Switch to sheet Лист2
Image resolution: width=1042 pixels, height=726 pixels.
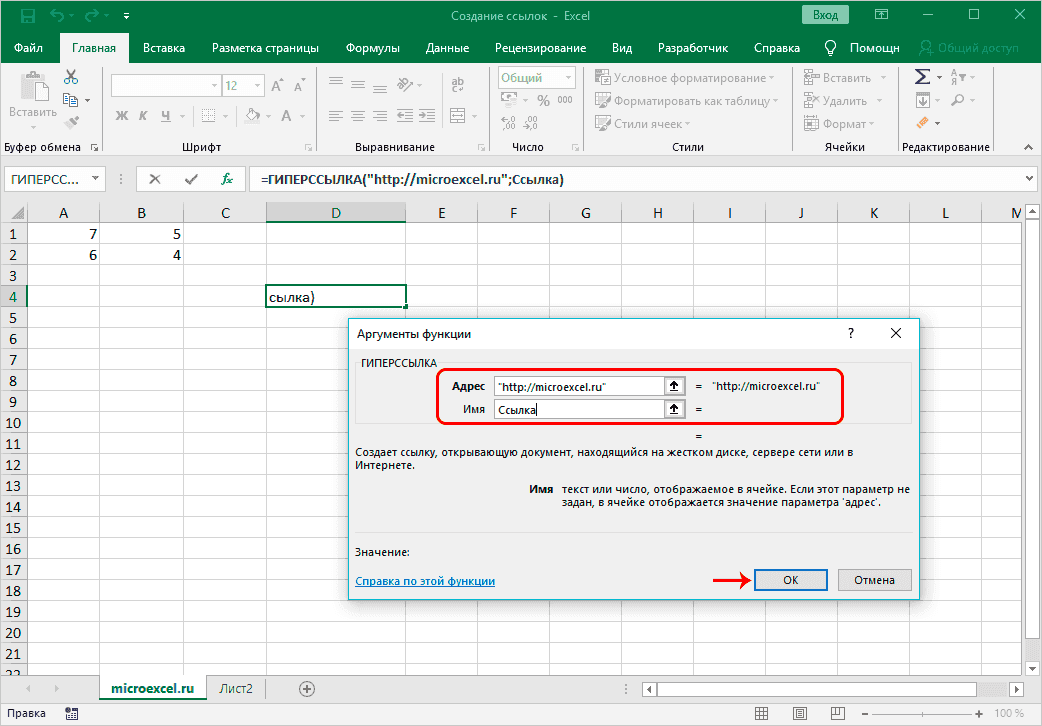click(x=236, y=689)
